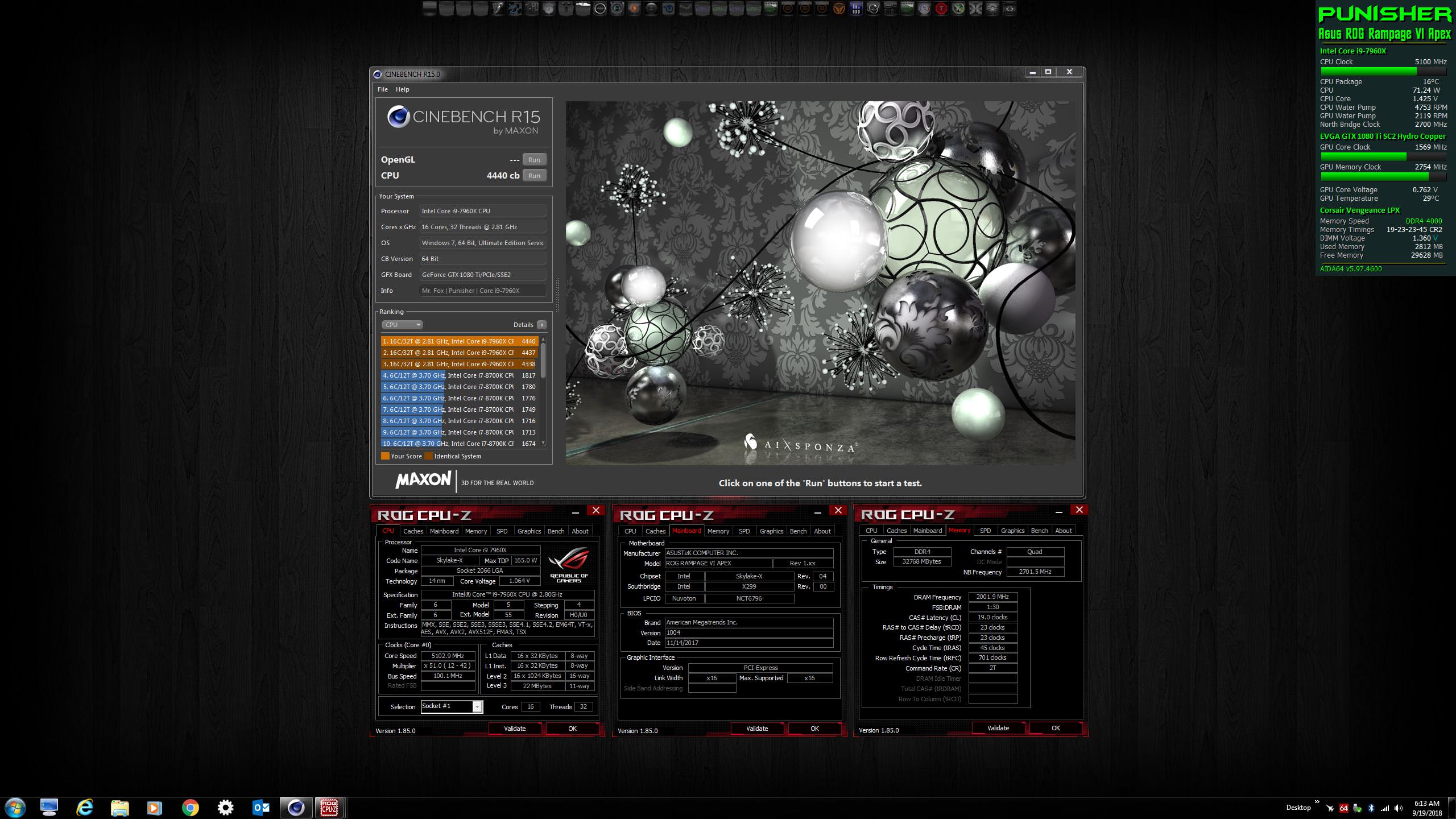Open SPD tab in middle CPU-Z window
Viewport: 1456px width, 819px height.
[744, 531]
